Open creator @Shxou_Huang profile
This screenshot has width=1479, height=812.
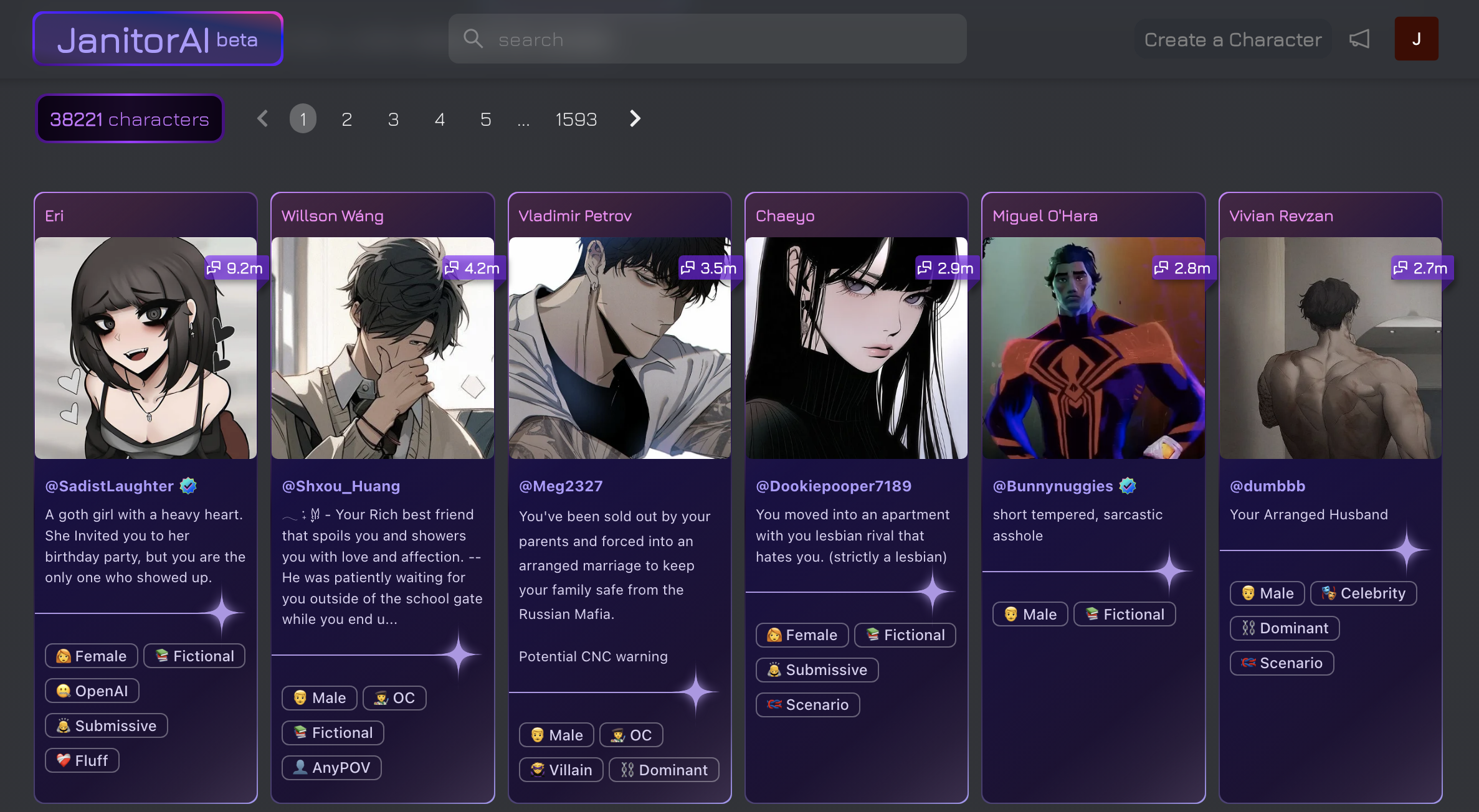point(341,486)
